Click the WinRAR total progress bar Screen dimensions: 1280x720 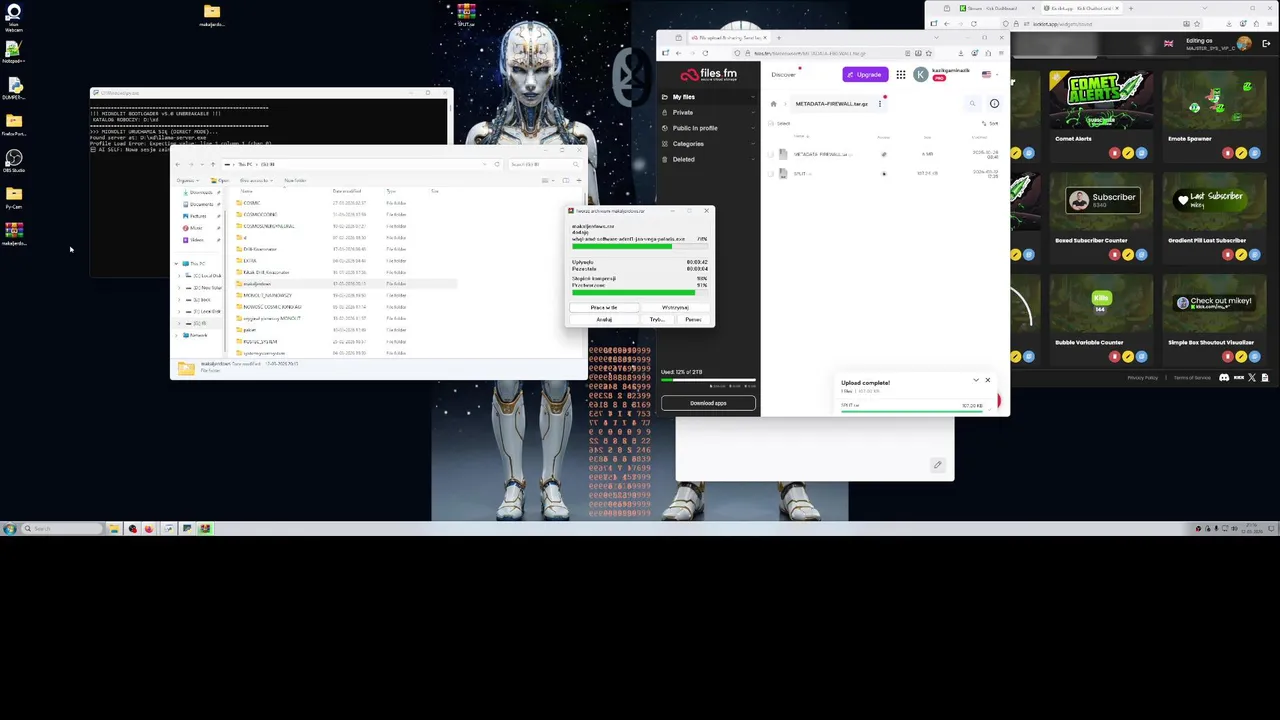[640, 294]
